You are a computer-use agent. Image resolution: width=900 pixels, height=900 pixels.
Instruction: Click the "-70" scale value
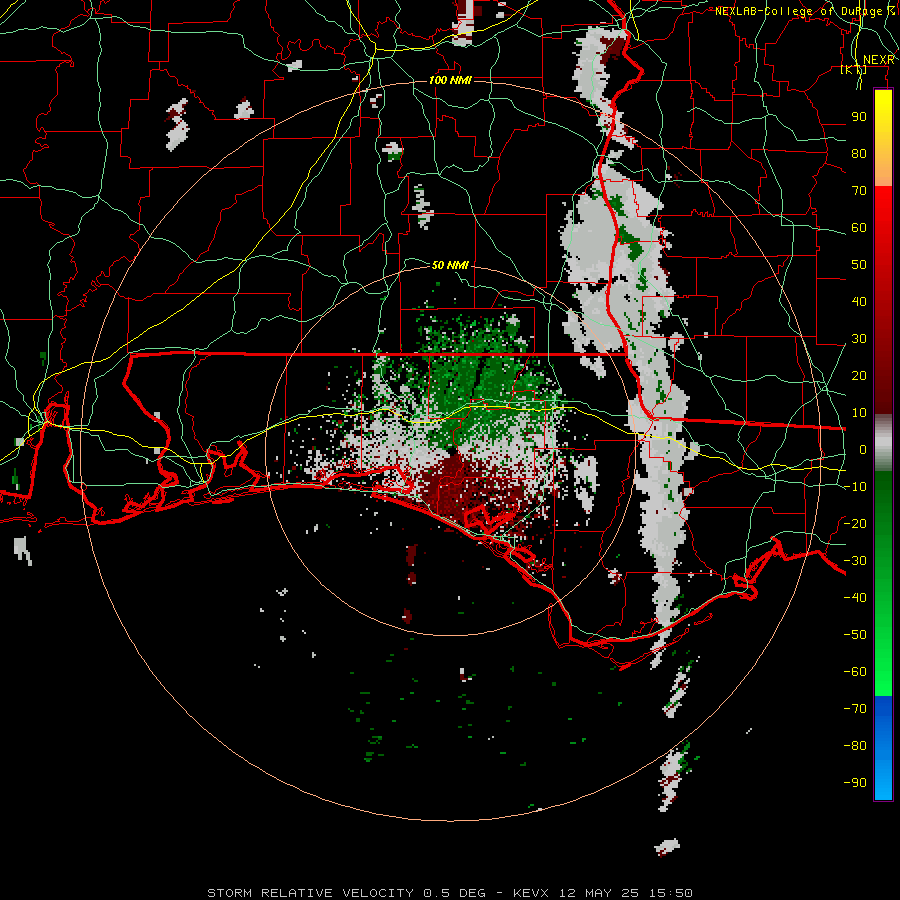point(855,709)
